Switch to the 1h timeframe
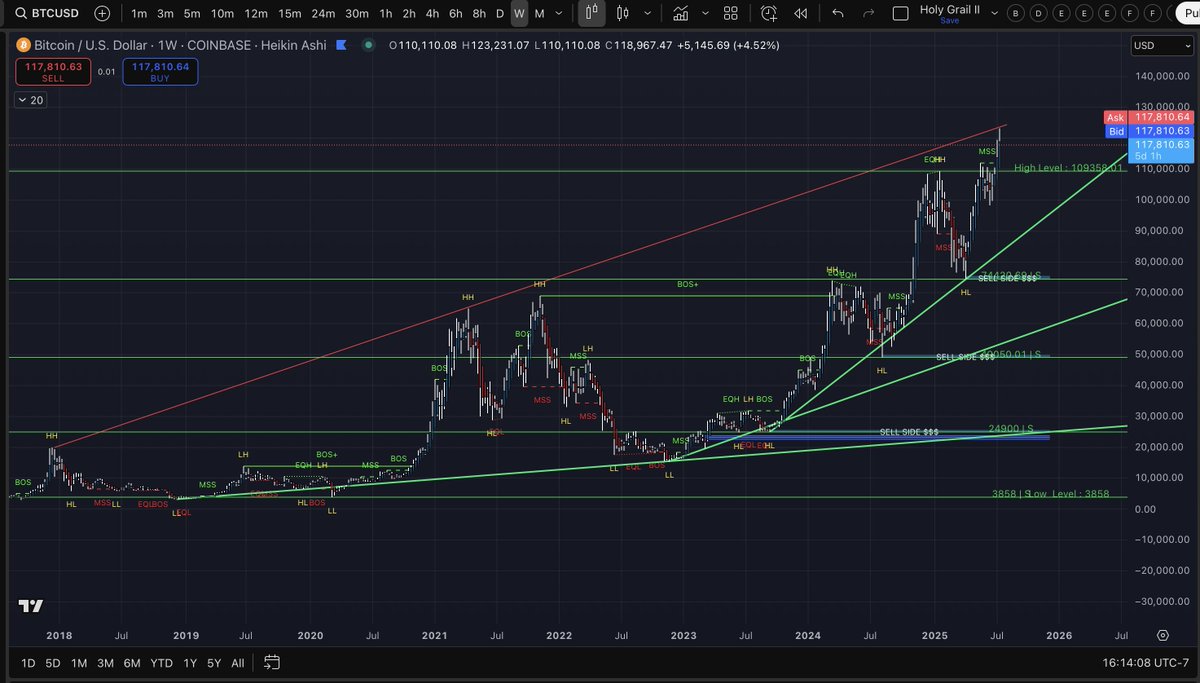 click(x=386, y=13)
